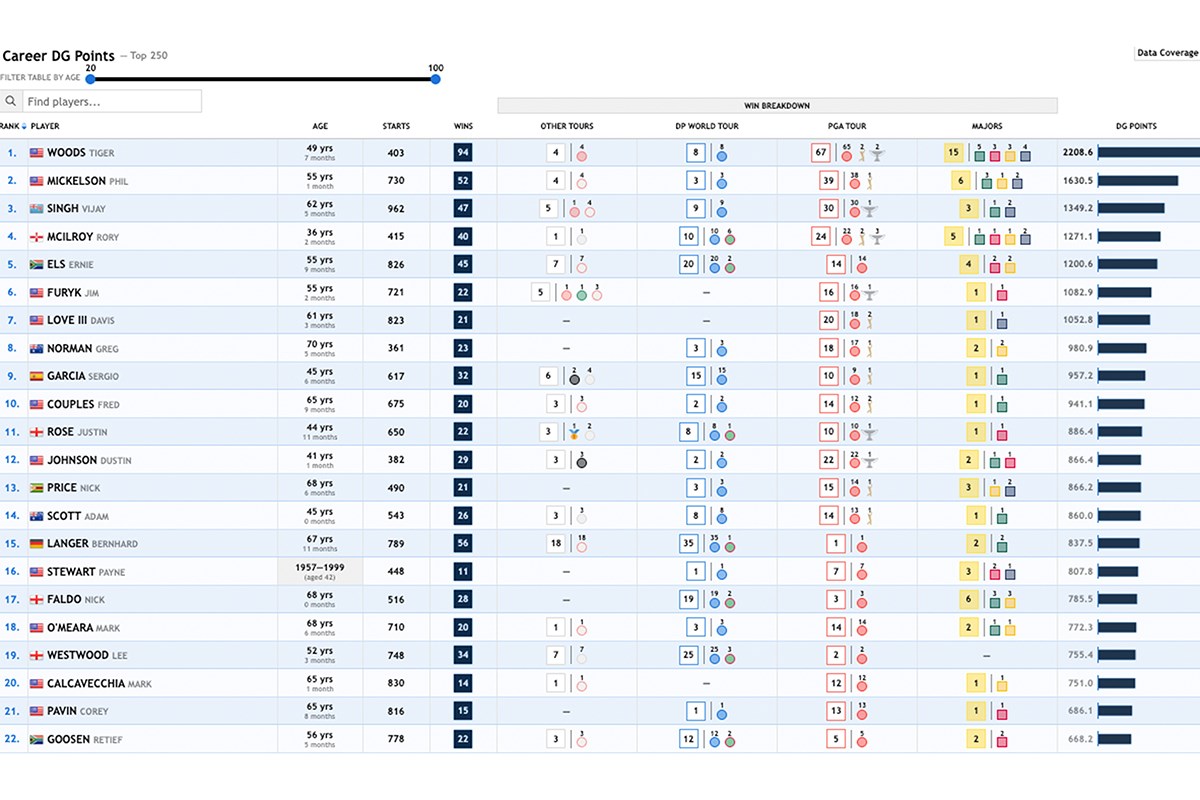The width and height of the screenshot is (1200, 800).
Task: Sort table by RANK column
Action: (x=11, y=126)
